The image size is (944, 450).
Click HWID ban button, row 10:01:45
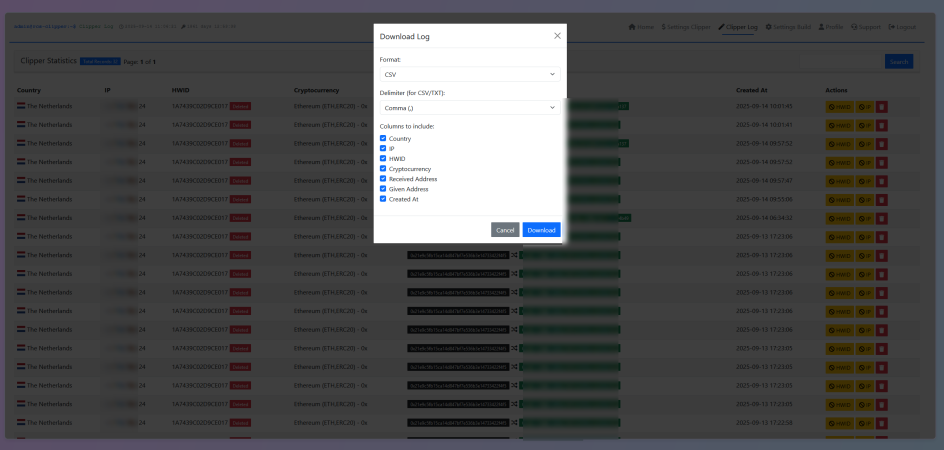pyautogui.click(x=839, y=107)
